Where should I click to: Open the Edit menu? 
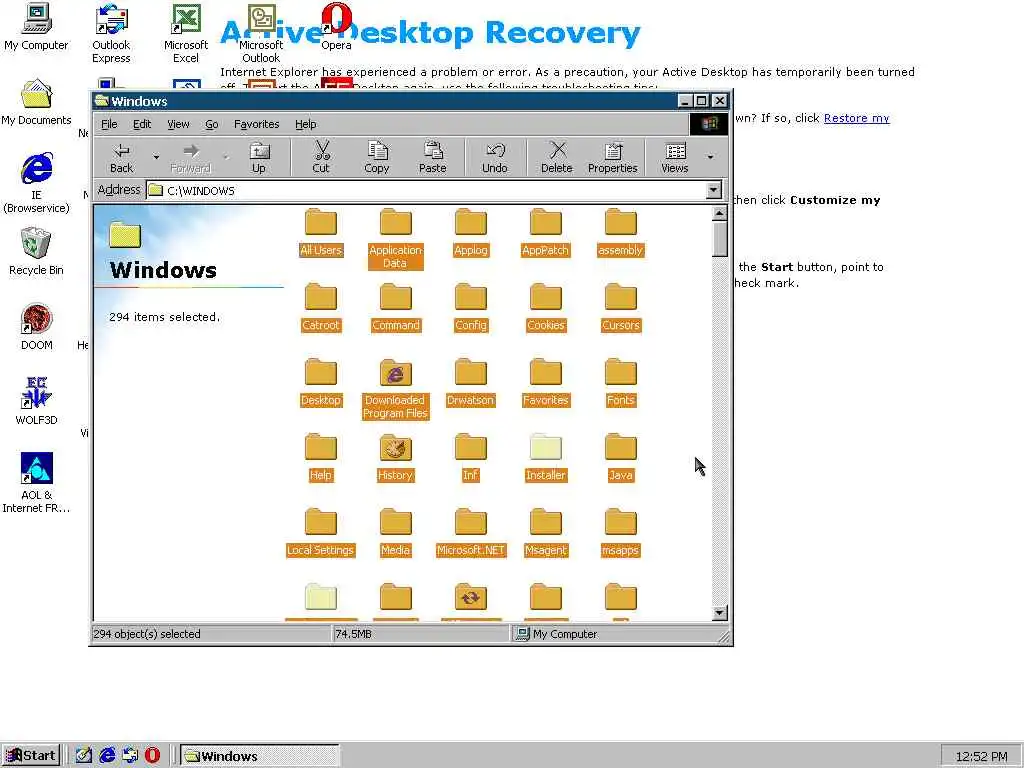tap(142, 124)
